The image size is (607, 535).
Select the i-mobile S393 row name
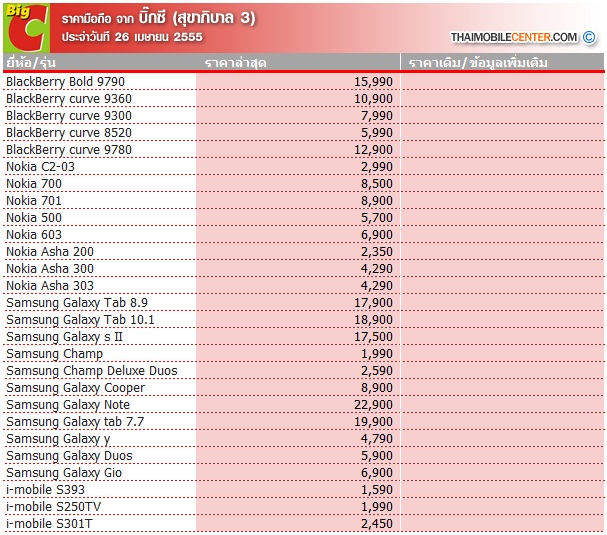(x=45, y=490)
